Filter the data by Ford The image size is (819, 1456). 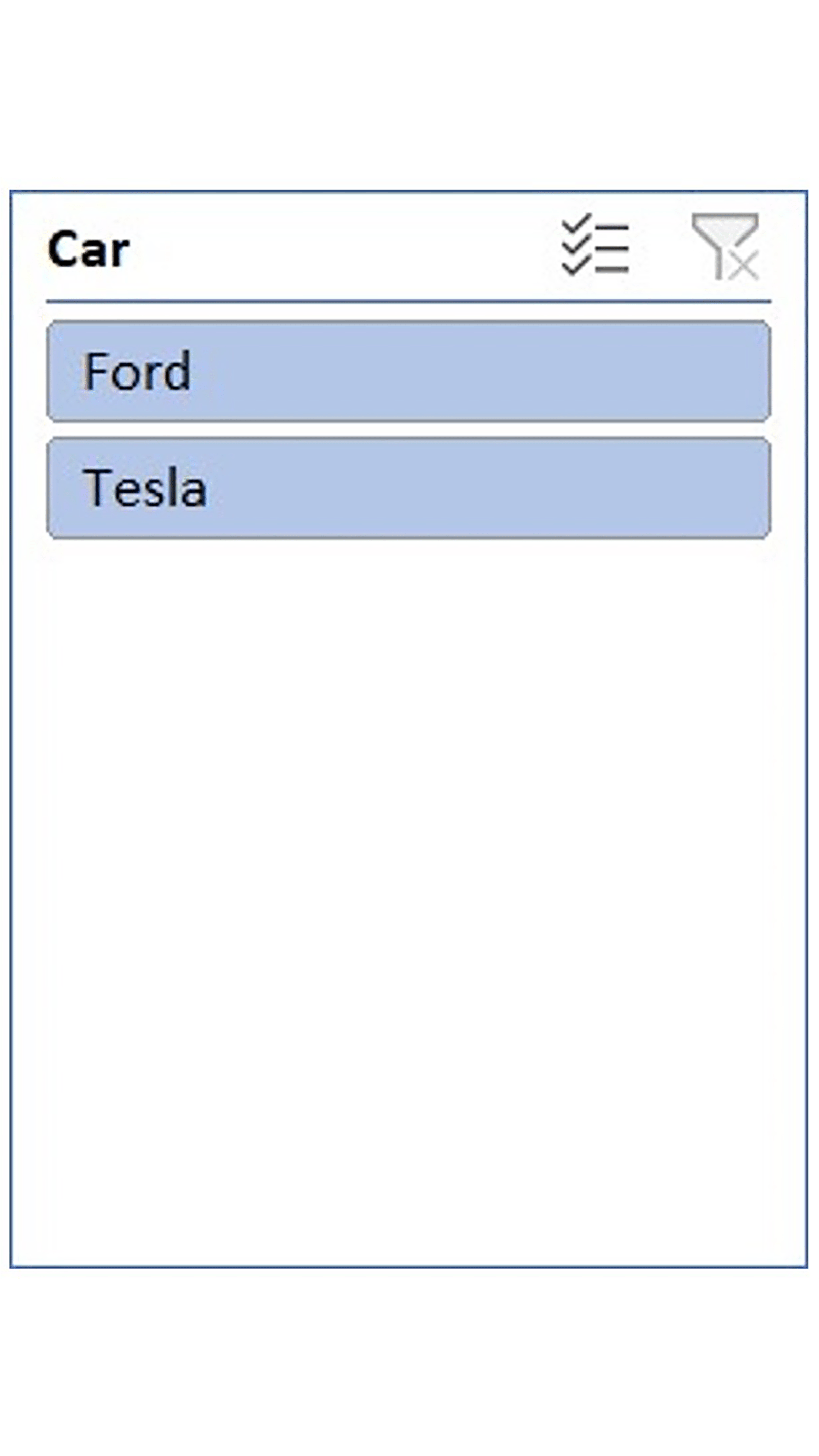coord(408,371)
